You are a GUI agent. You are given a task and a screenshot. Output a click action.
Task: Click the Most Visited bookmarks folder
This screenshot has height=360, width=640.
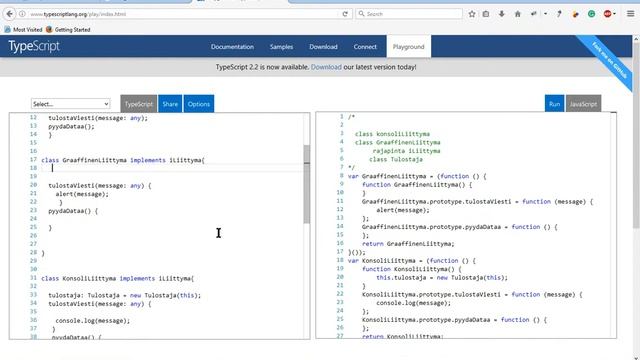23,29
